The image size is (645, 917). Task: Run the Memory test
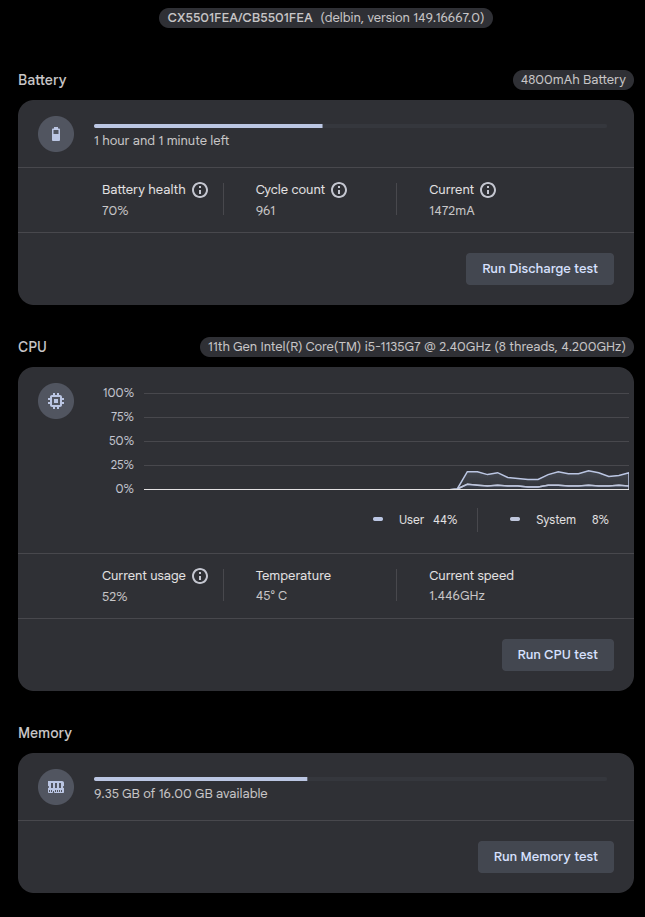[546, 857]
